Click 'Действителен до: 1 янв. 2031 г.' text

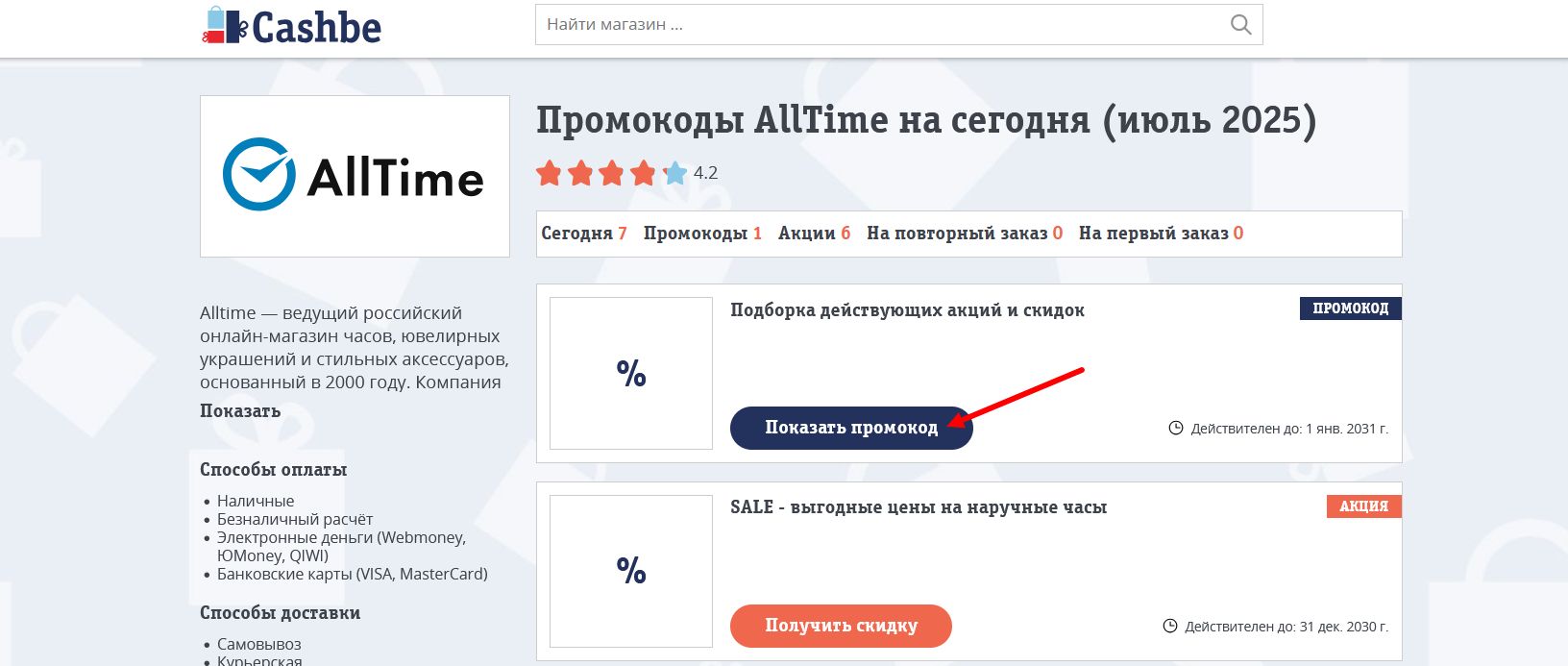1289,429
